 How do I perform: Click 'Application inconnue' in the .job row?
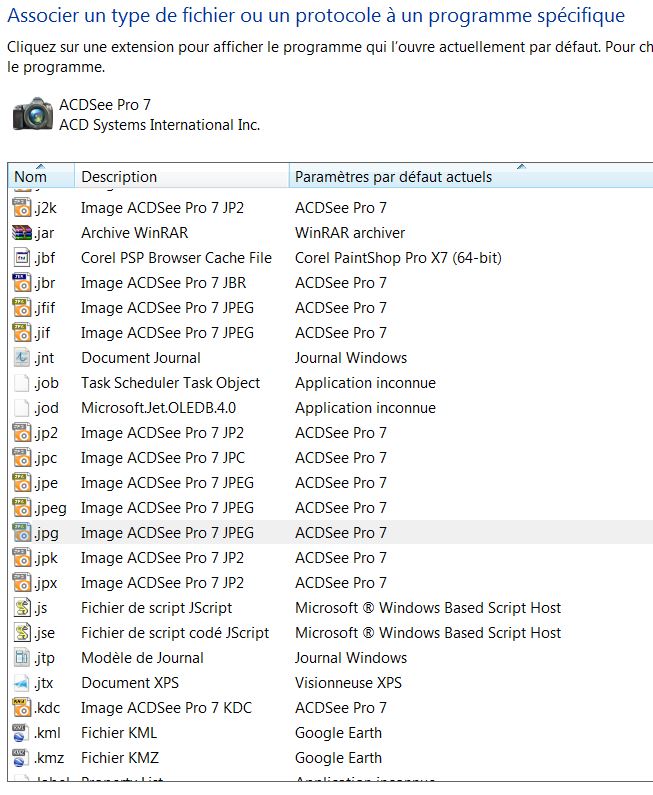365,383
